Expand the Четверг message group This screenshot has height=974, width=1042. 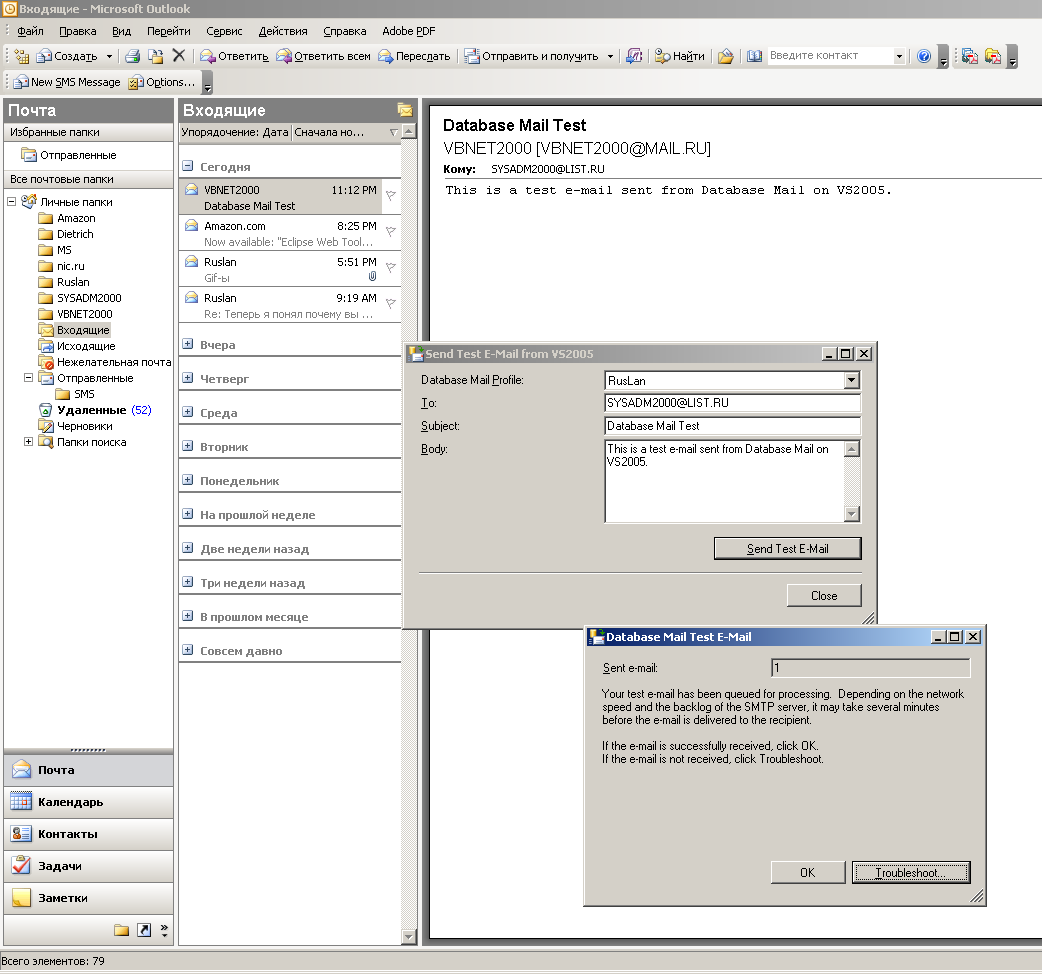[188, 378]
